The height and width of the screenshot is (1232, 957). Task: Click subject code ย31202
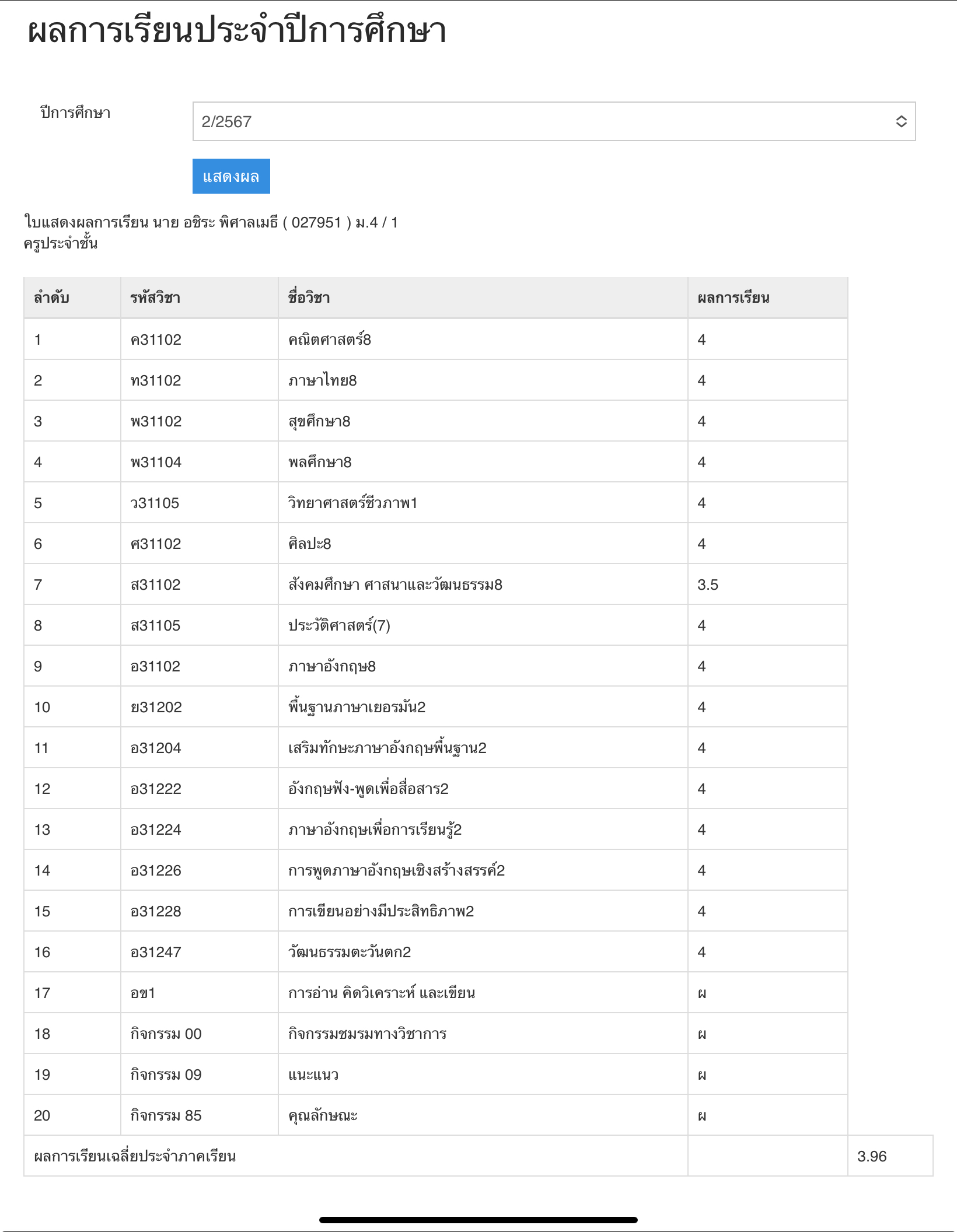[156, 707]
